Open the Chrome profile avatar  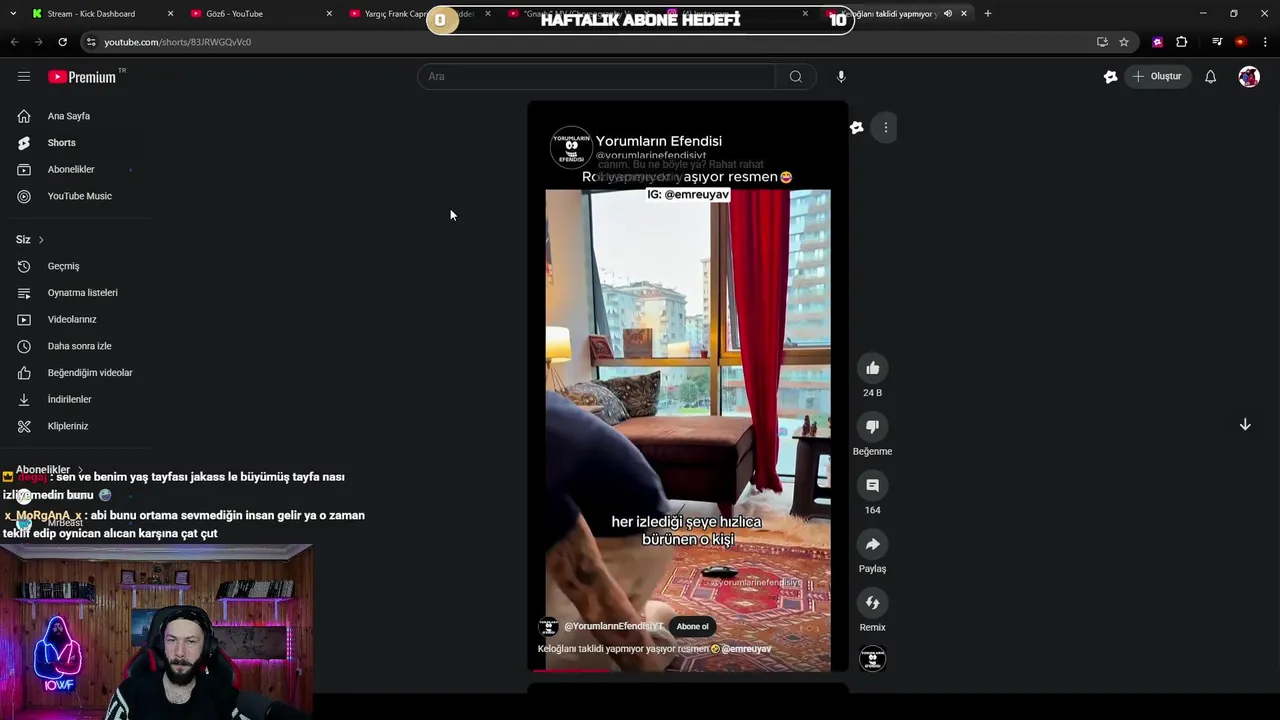(x=1241, y=42)
